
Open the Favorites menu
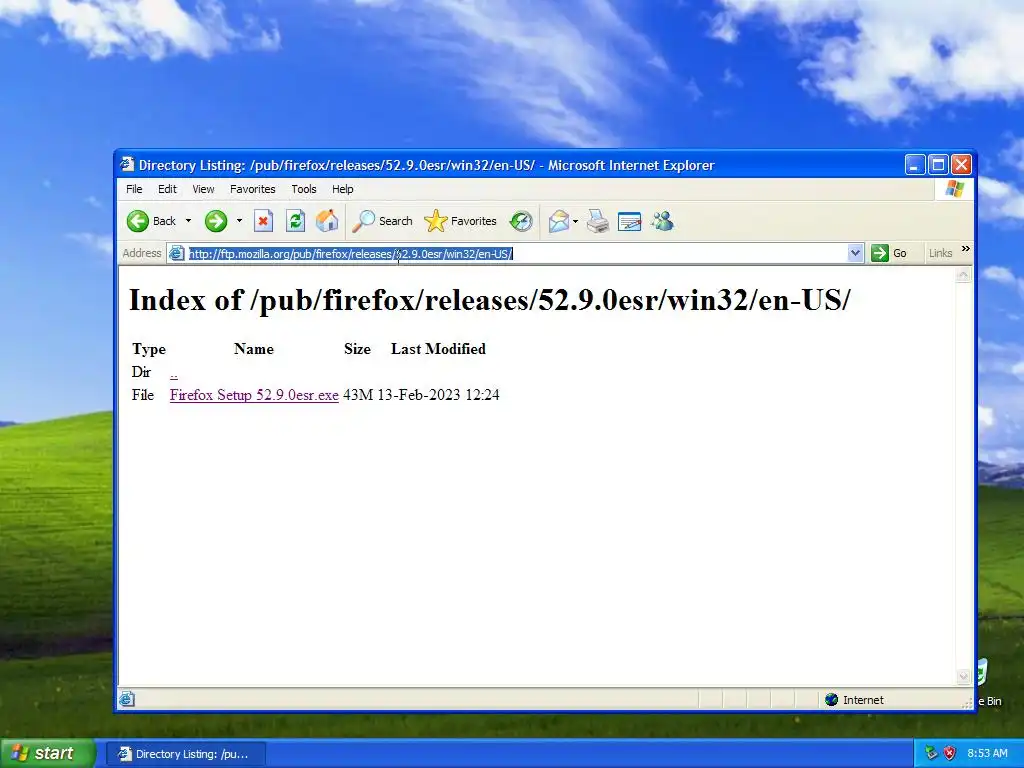(x=253, y=189)
